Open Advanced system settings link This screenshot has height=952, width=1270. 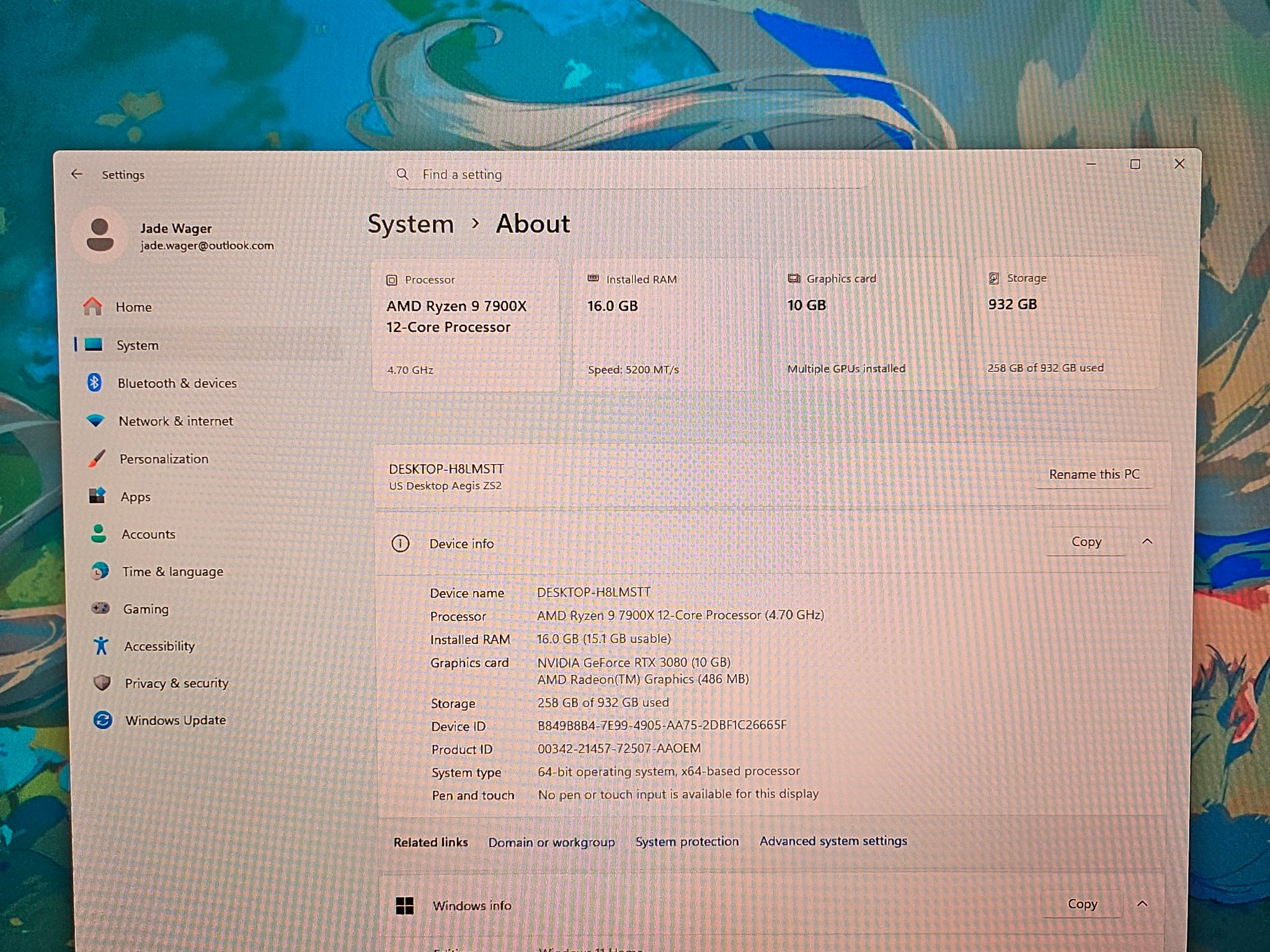pos(833,841)
